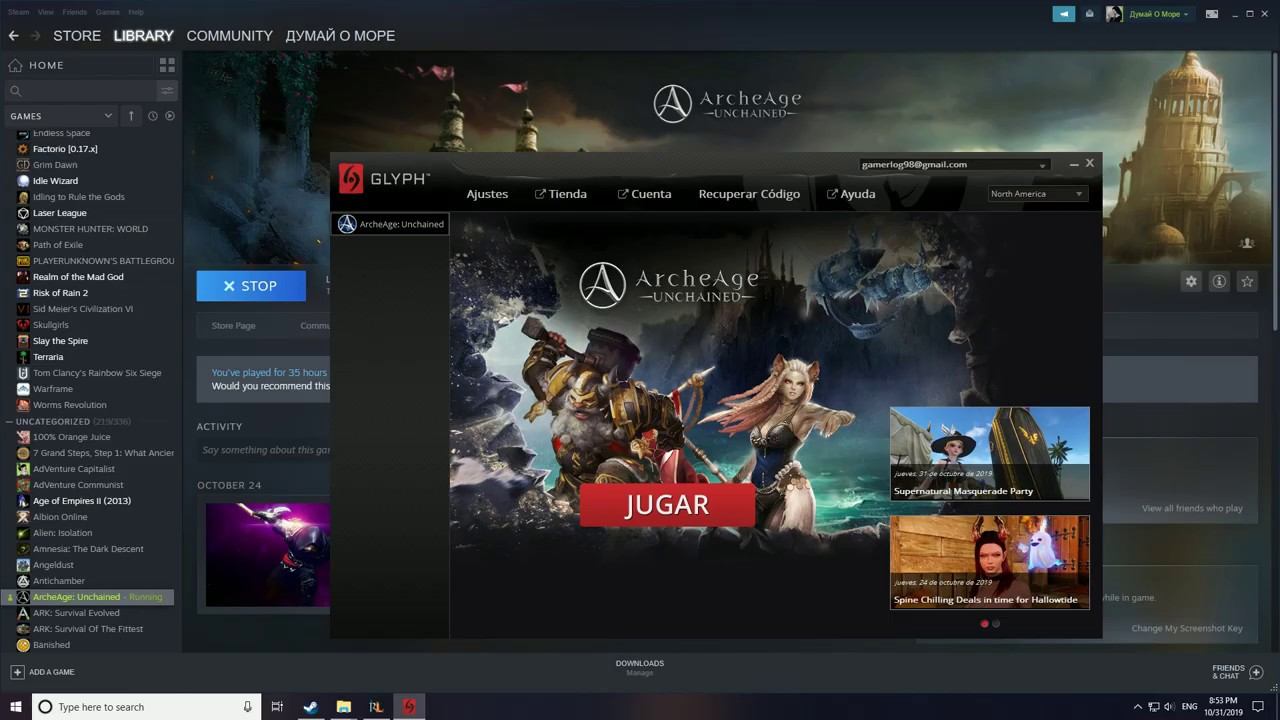Open the Games menu in Steam

[x=108, y=12]
